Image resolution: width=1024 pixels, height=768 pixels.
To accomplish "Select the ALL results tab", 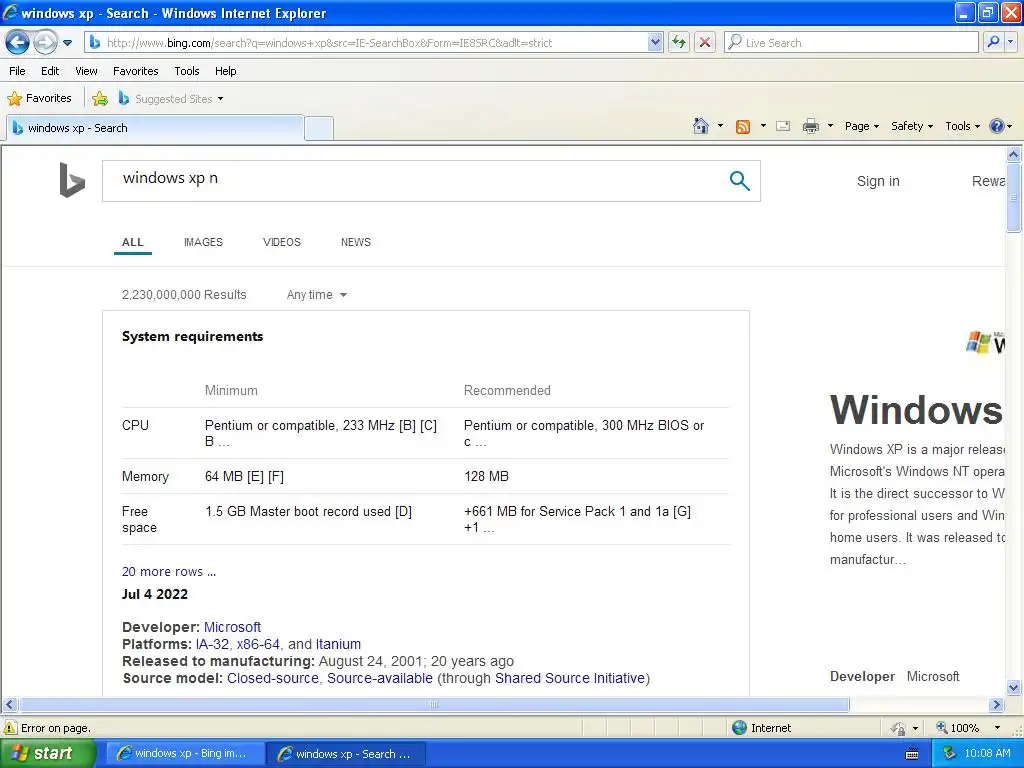I will pyautogui.click(x=133, y=242).
